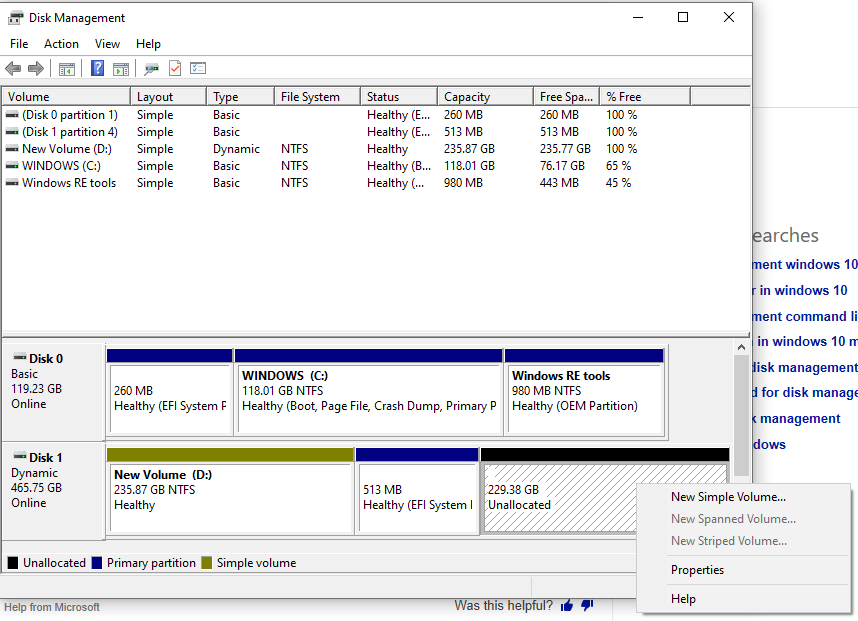The width and height of the screenshot is (858, 621).
Task: Select Properties in the context menu
Action: (x=697, y=570)
